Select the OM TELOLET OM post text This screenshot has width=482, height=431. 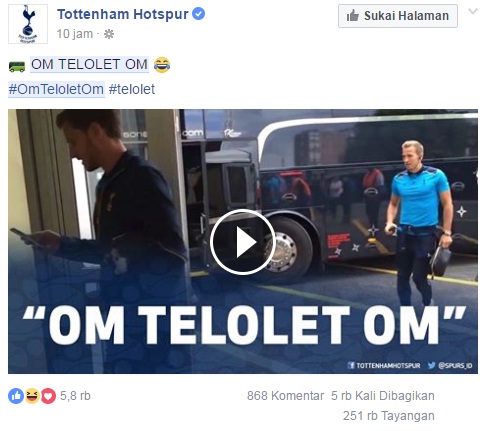coord(89,64)
